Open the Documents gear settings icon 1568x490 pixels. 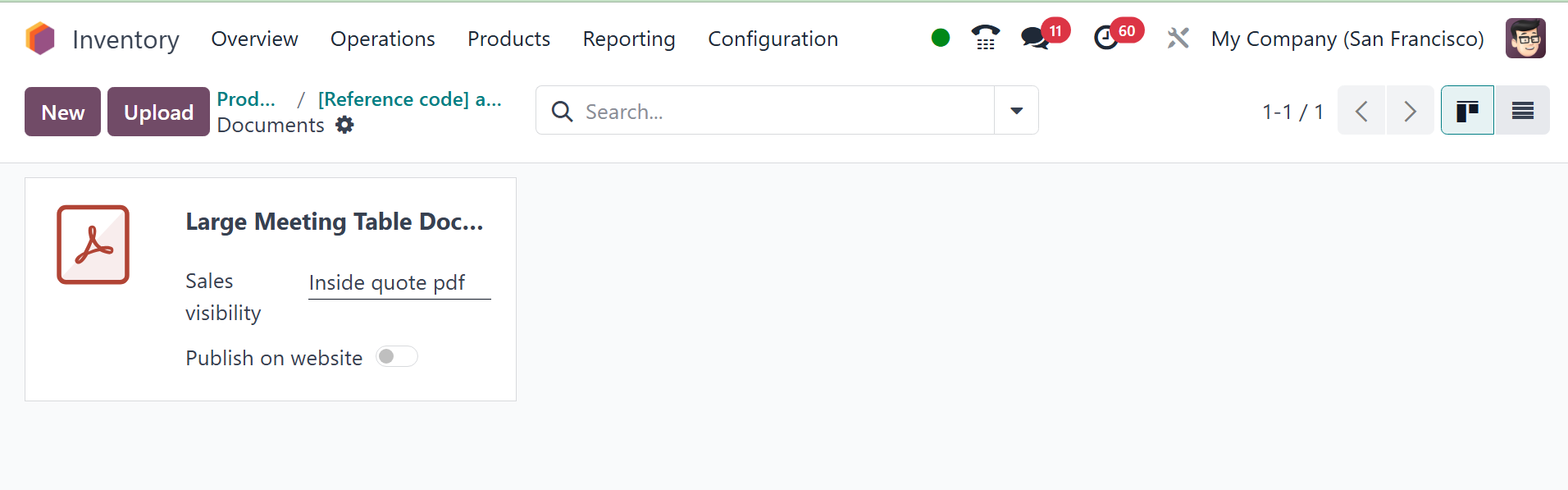click(345, 125)
